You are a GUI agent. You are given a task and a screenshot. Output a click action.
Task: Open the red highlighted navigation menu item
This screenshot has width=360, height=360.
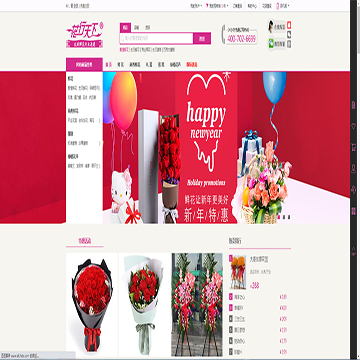(192, 65)
